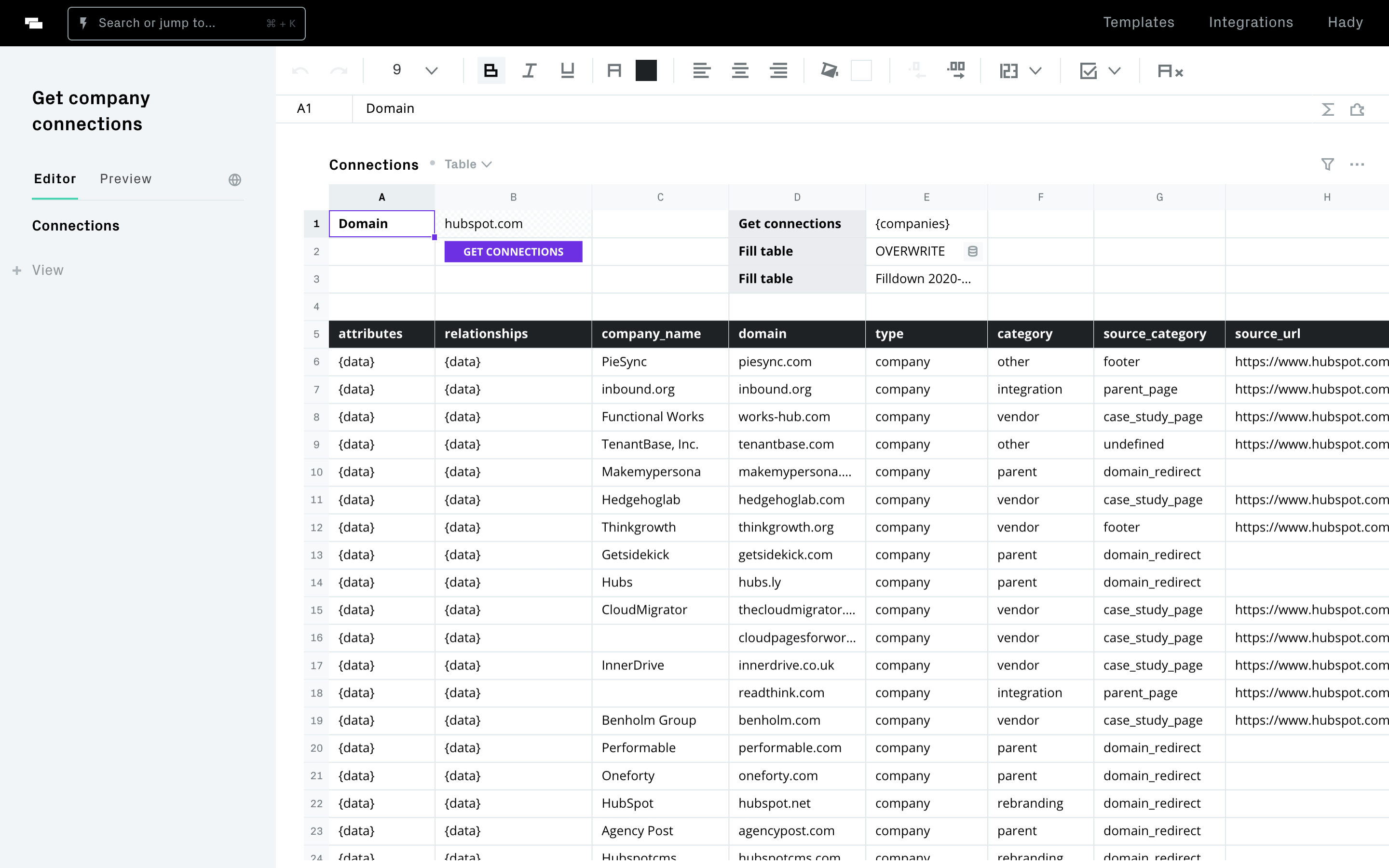The width and height of the screenshot is (1389, 868).
Task: Click the fill color bucket icon
Action: tap(830, 70)
